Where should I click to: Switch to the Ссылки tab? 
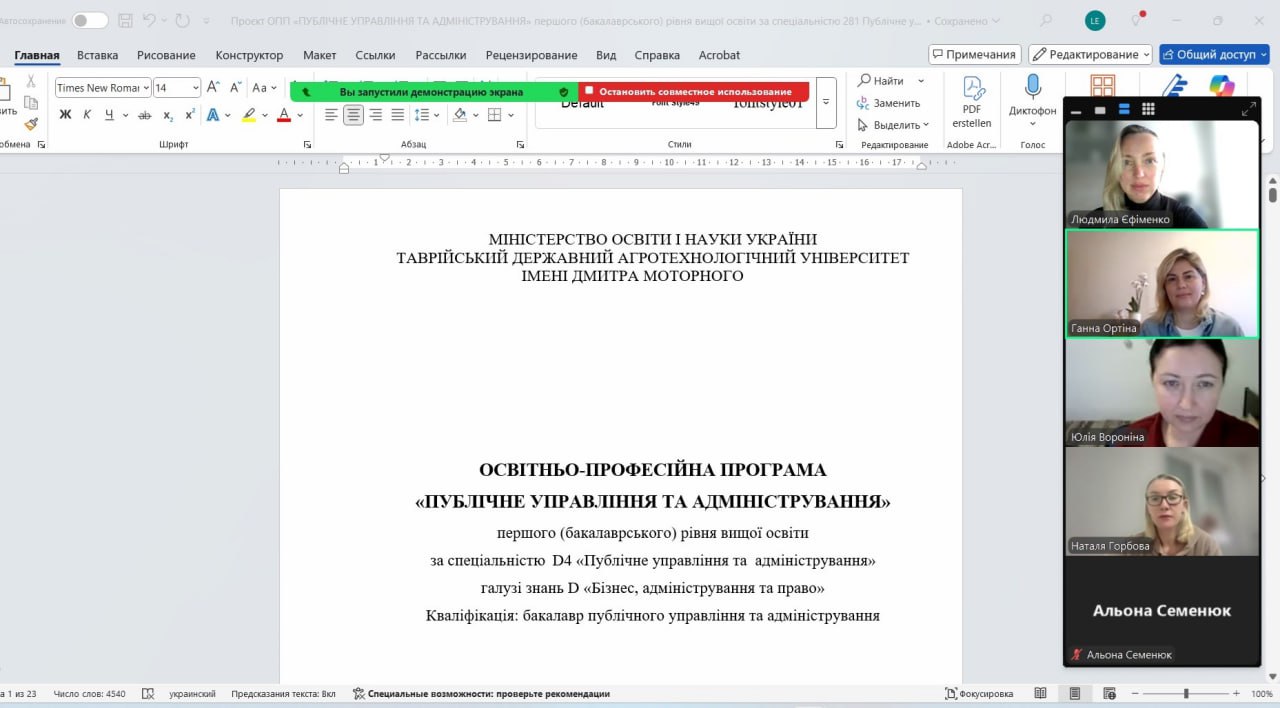375,55
